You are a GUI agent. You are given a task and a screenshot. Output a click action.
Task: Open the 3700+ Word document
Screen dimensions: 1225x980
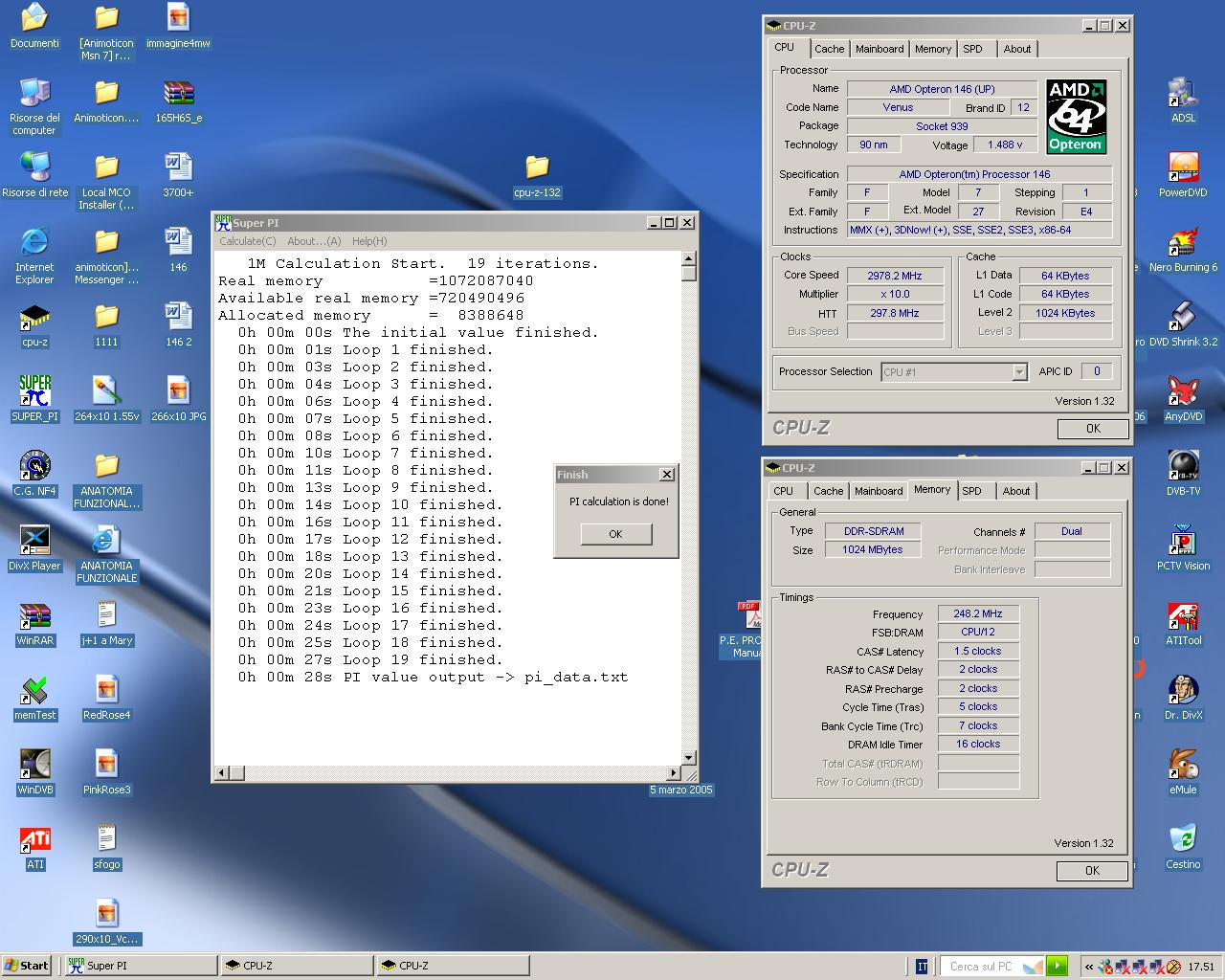click(178, 176)
